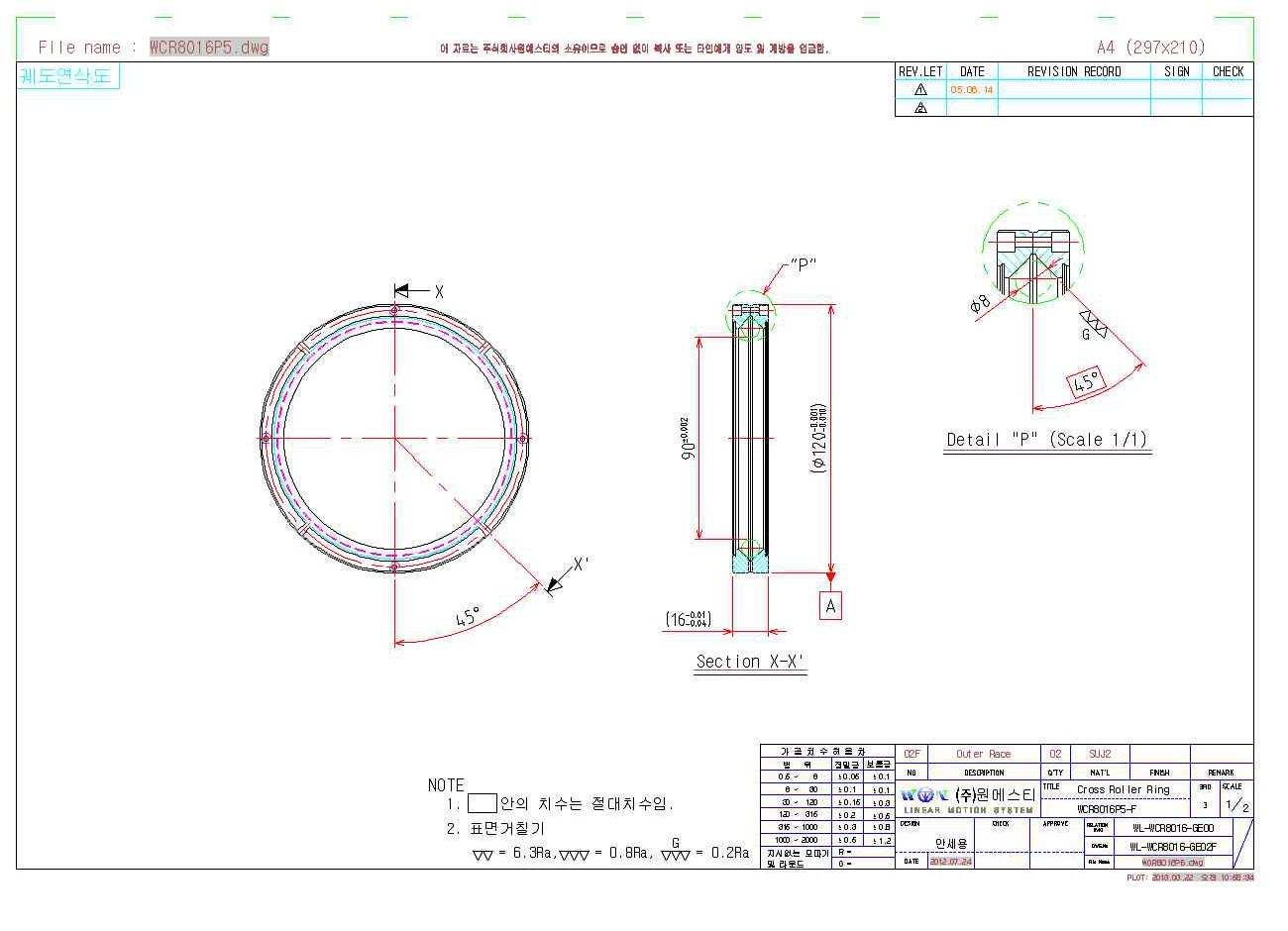Click the 316 ~ 1000 range row
This screenshot has width=1288, height=931.
798,827
